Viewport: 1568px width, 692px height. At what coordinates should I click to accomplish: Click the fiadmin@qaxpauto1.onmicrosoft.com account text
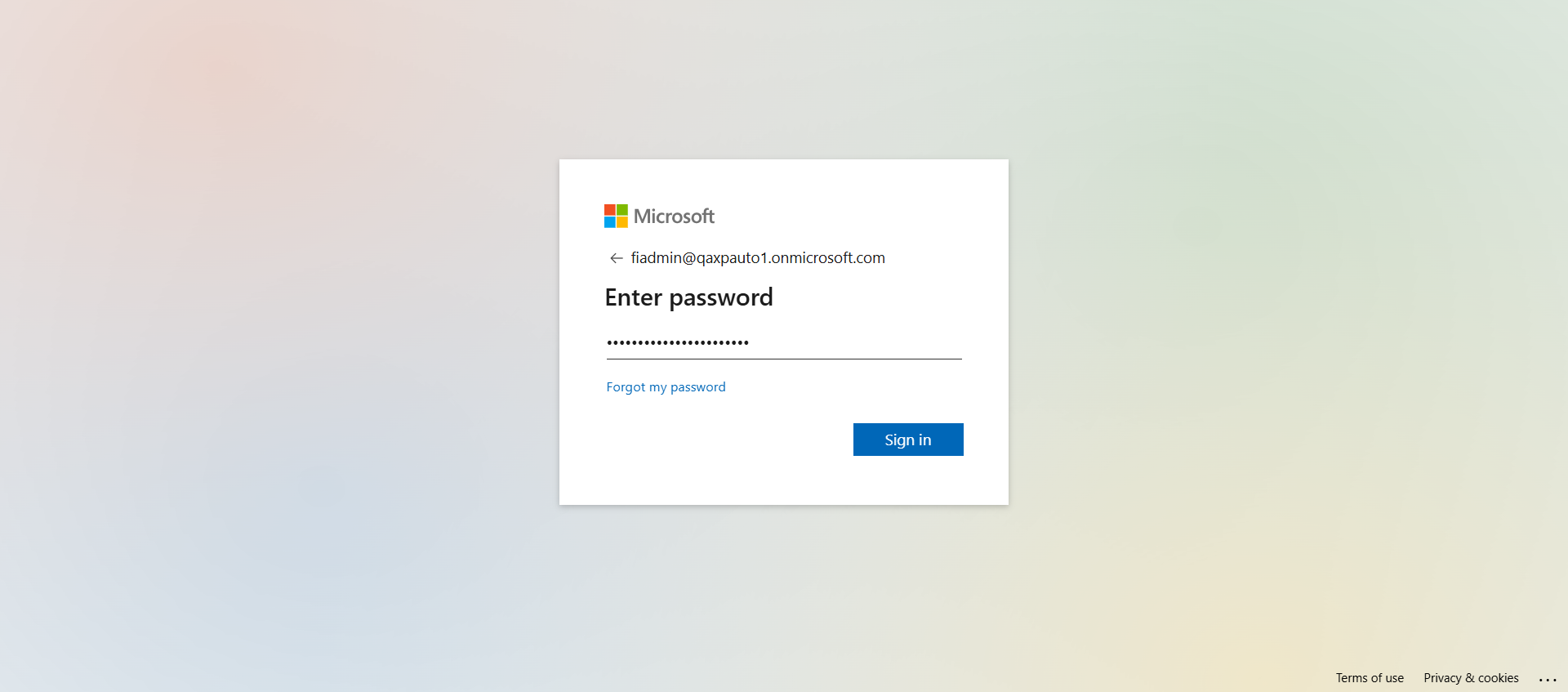click(758, 258)
